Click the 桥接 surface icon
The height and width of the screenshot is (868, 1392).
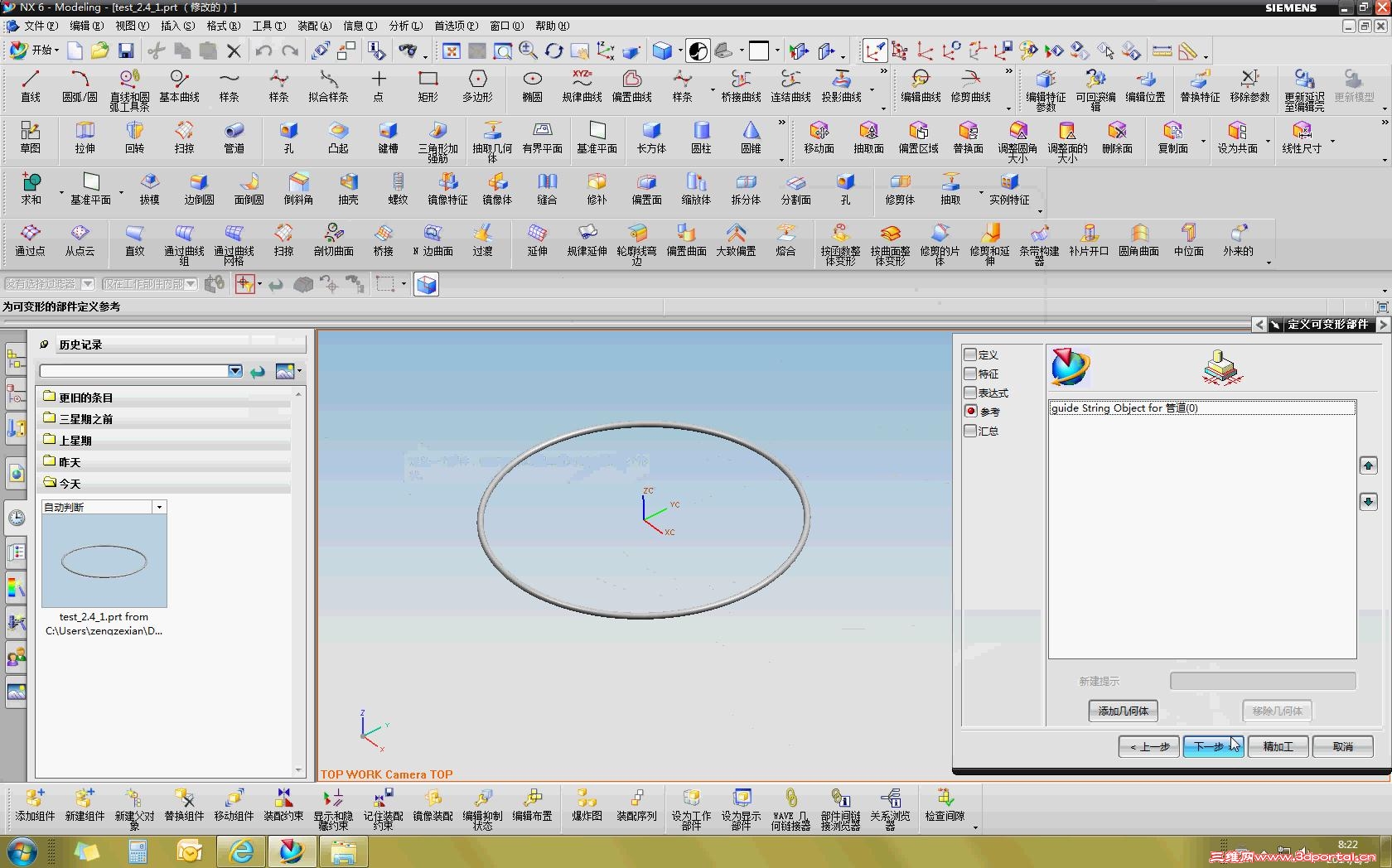[384, 240]
